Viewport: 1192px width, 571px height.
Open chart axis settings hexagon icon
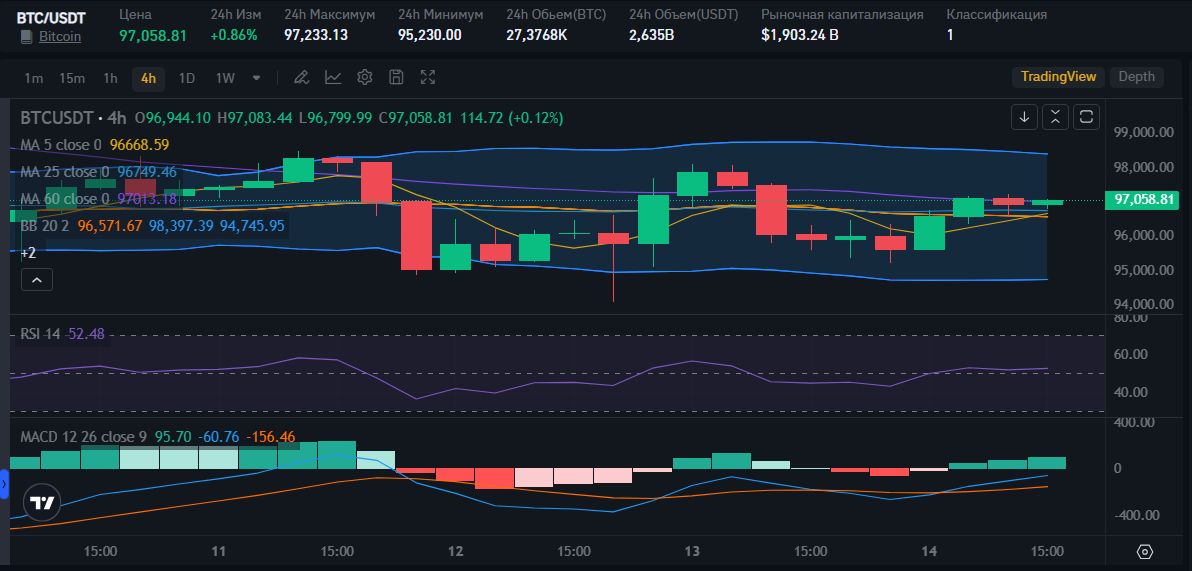coord(1146,552)
